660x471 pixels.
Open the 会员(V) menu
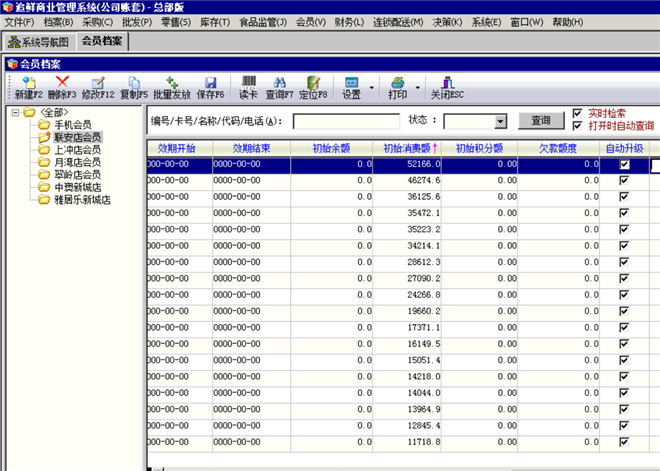tap(311, 22)
